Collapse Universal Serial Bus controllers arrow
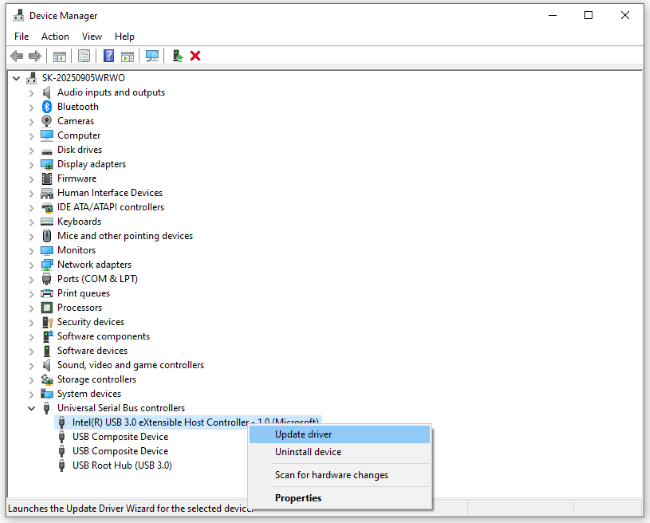 (x=32, y=409)
